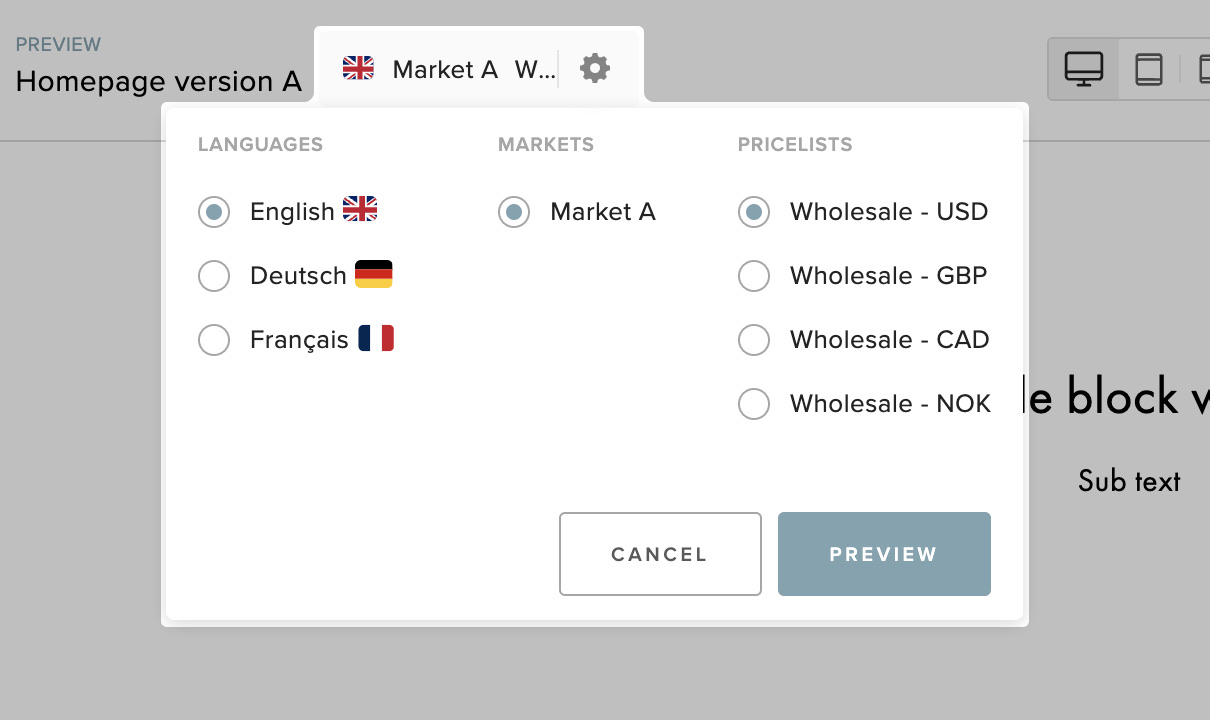The image size is (1210, 720).
Task: Select the mobile preview icon
Action: tap(1204, 69)
